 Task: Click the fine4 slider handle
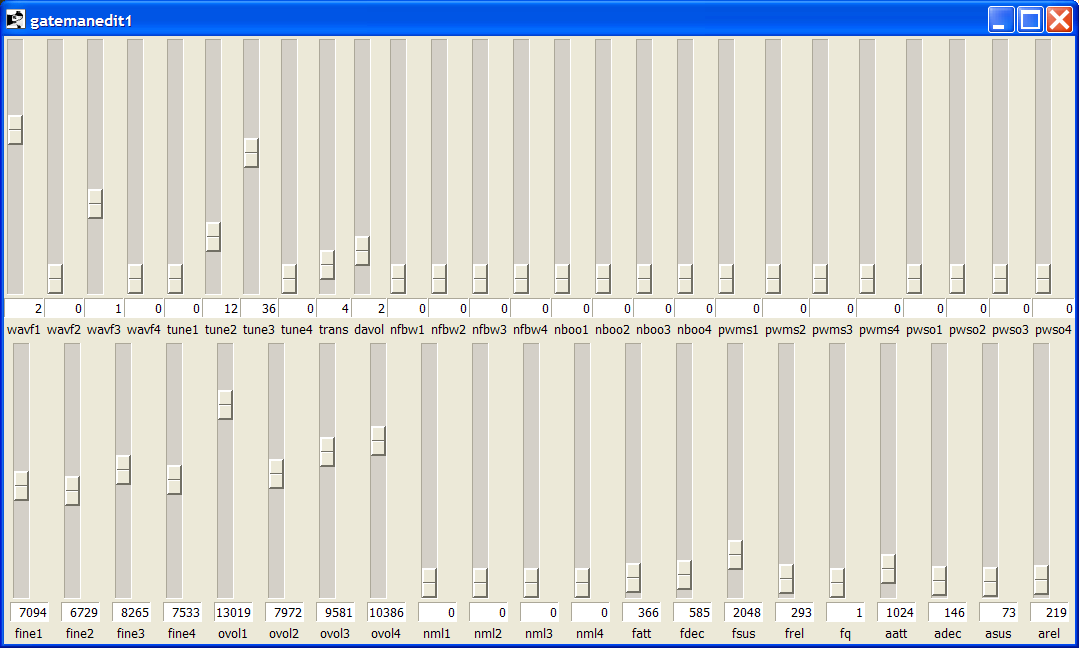click(174, 480)
